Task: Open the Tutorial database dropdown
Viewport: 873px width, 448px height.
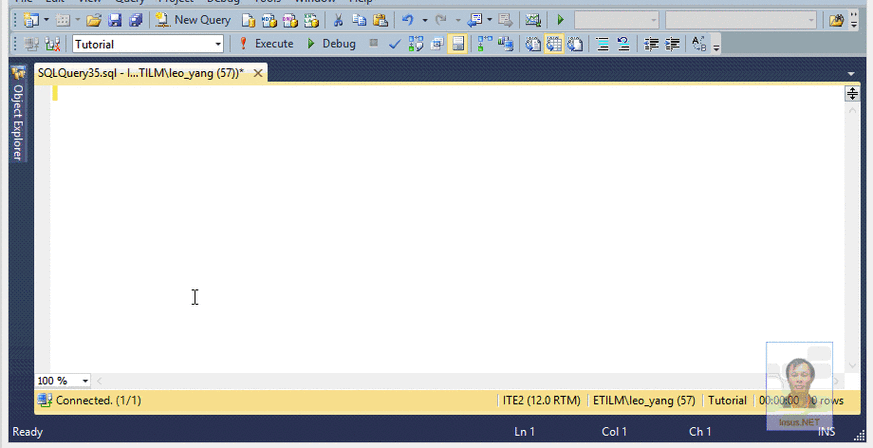Action: (x=218, y=44)
